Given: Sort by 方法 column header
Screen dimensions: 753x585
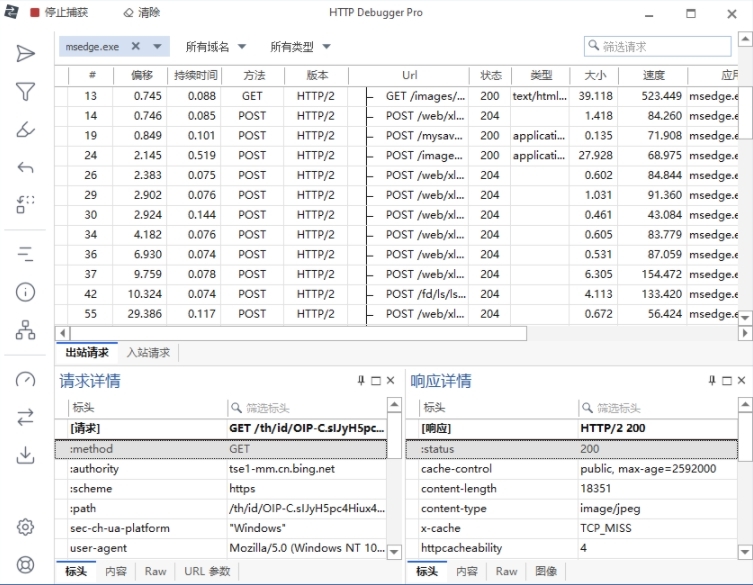Looking at the screenshot, I should coord(254,75).
